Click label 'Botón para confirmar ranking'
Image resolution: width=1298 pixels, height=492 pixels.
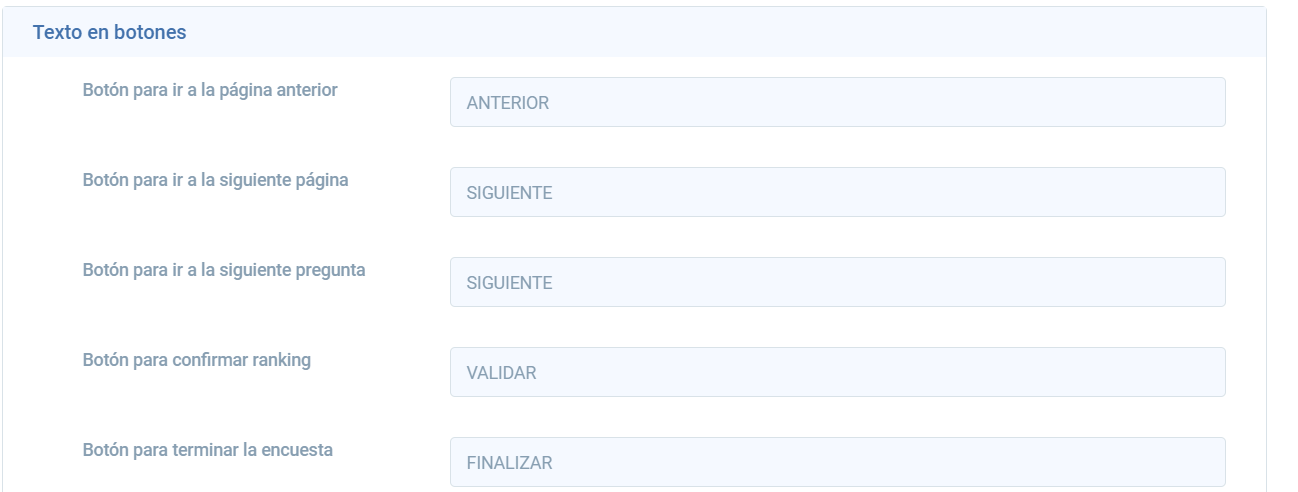(196, 360)
